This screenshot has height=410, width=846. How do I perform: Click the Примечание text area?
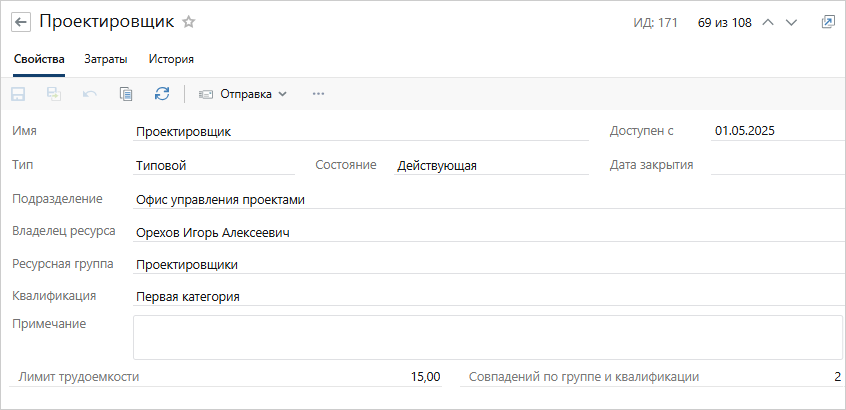[487, 337]
